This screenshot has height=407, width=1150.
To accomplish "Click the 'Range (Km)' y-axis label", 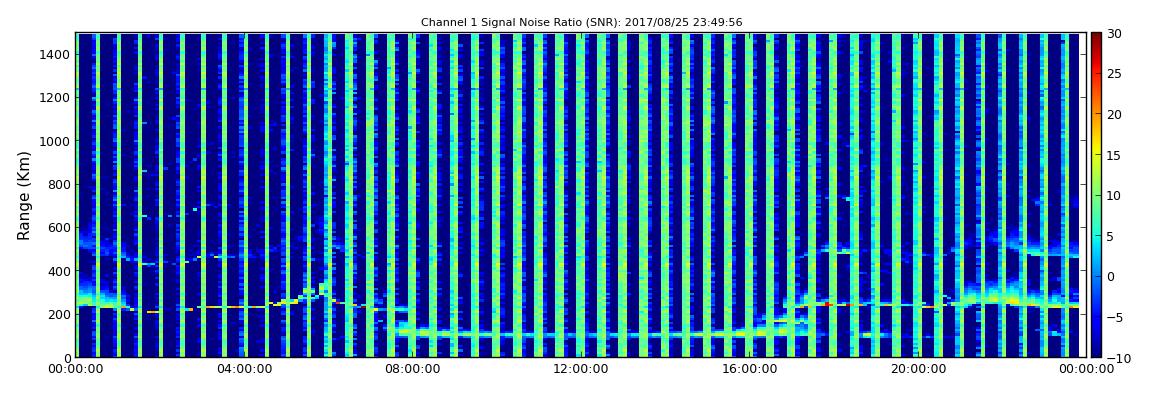I will tap(23, 196).
